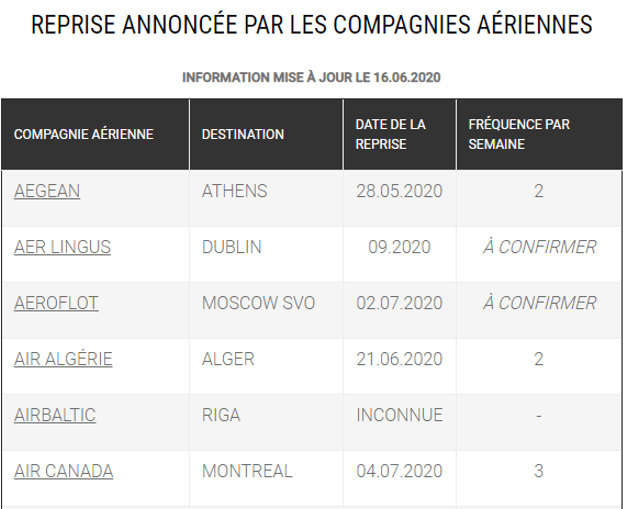Click the DATE DE LA REPRISE header

pyautogui.click(x=400, y=134)
